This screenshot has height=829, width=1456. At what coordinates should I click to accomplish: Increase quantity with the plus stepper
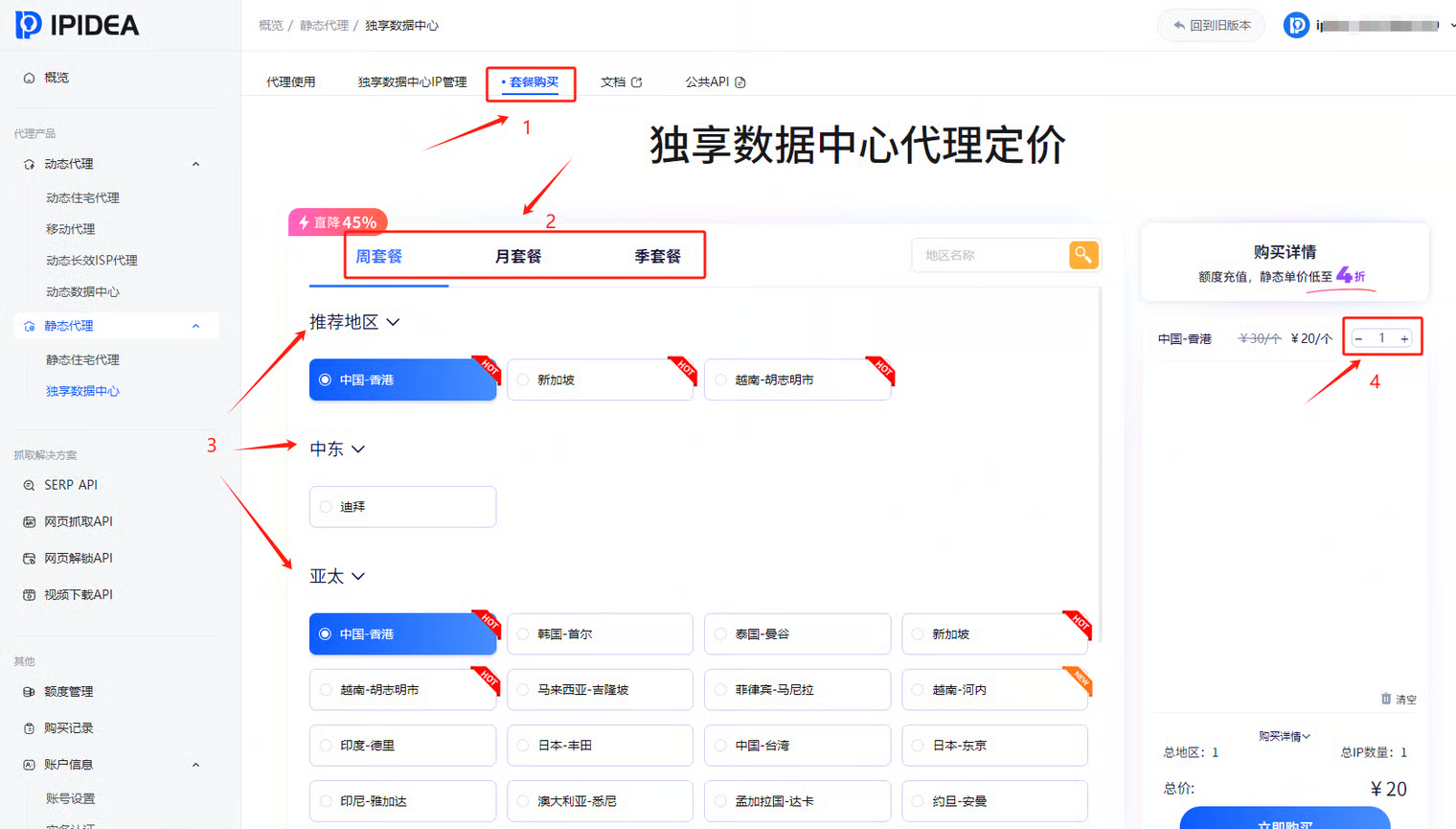click(1404, 338)
